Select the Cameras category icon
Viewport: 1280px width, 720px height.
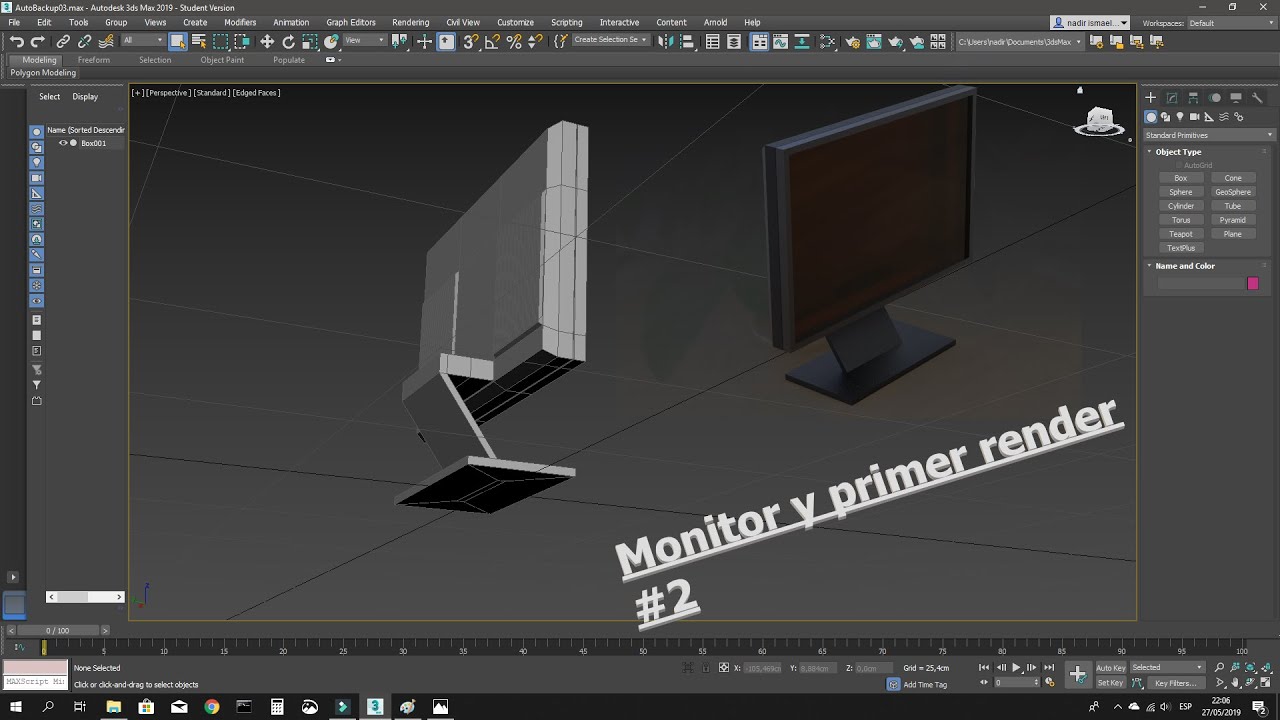(x=1195, y=117)
